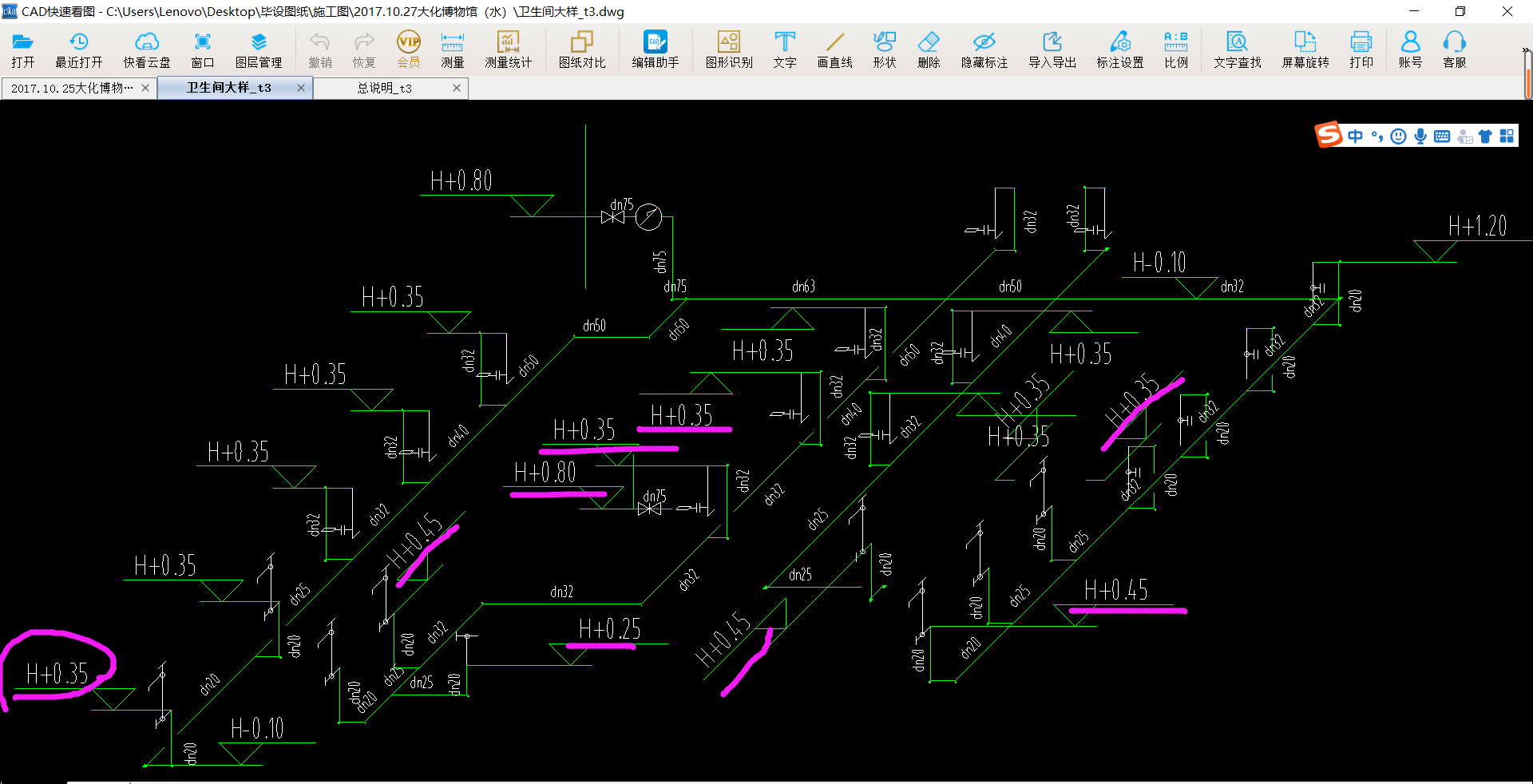Open the Sogou emoji panel
The image size is (1533, 784).
pos(1399,137)
